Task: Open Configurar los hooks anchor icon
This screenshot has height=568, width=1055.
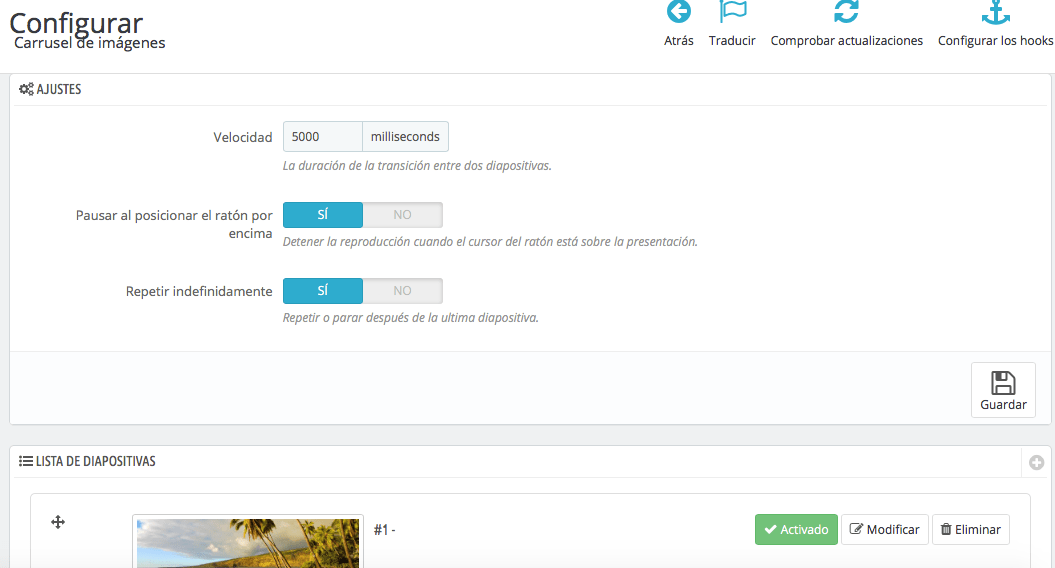Action: coord(995,11)
